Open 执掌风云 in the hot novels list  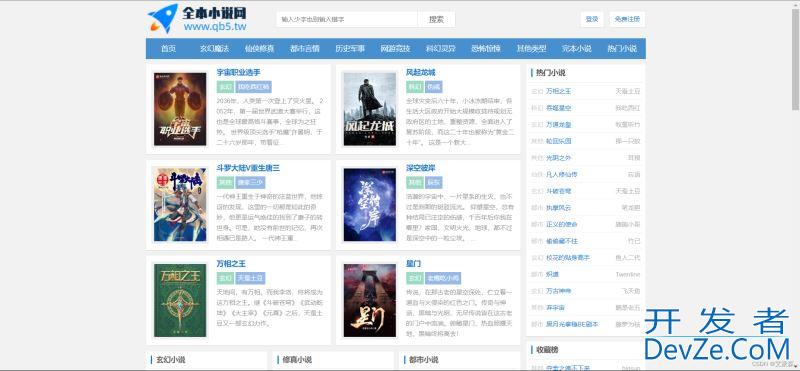(x=559, y=208)
